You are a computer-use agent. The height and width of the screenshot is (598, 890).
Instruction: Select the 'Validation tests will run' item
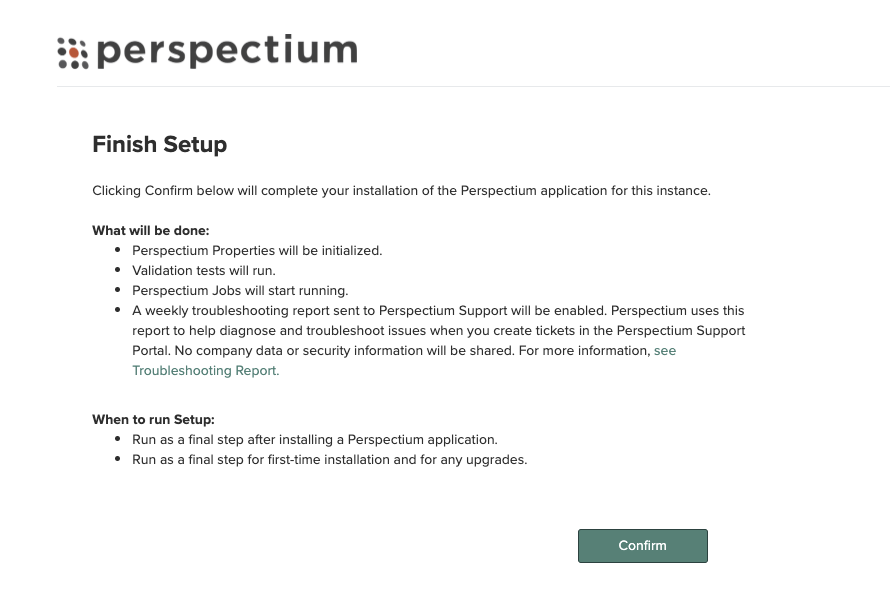204,271
